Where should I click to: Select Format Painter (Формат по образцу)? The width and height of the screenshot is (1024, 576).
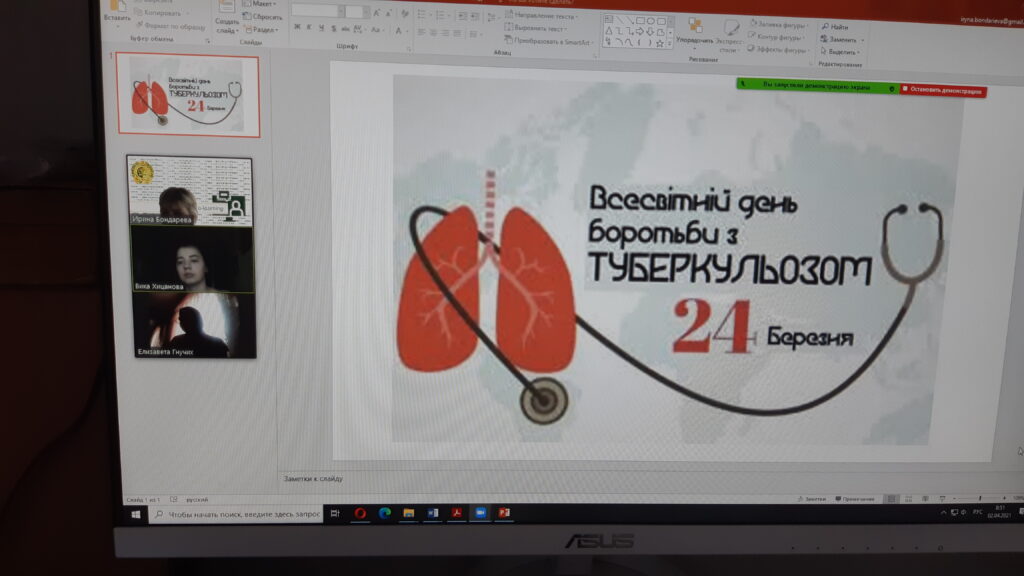pos(170,26)
